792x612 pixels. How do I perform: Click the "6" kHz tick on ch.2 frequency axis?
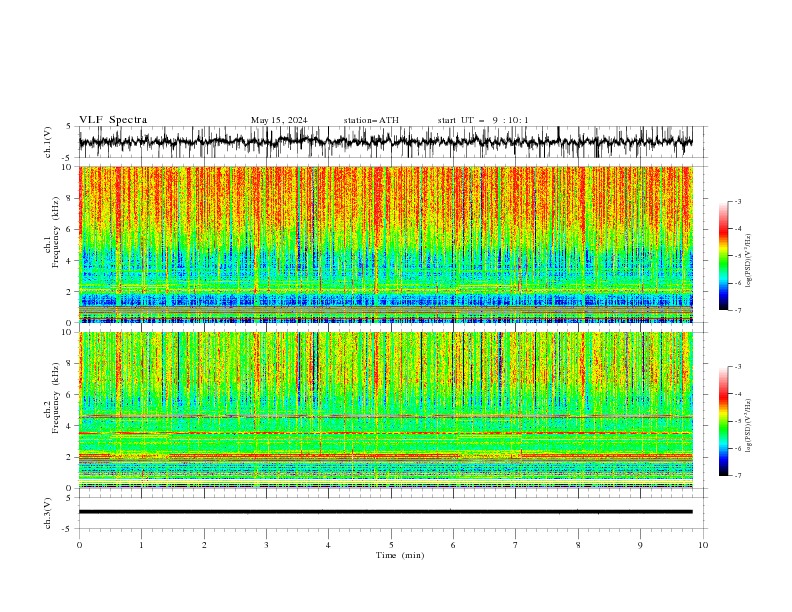(x=70, y=394)
